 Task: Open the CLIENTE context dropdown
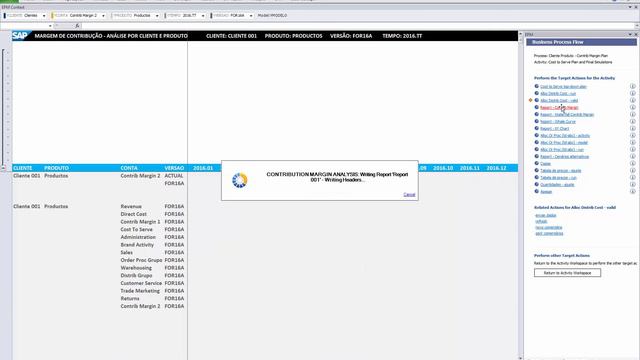(44, 16)
